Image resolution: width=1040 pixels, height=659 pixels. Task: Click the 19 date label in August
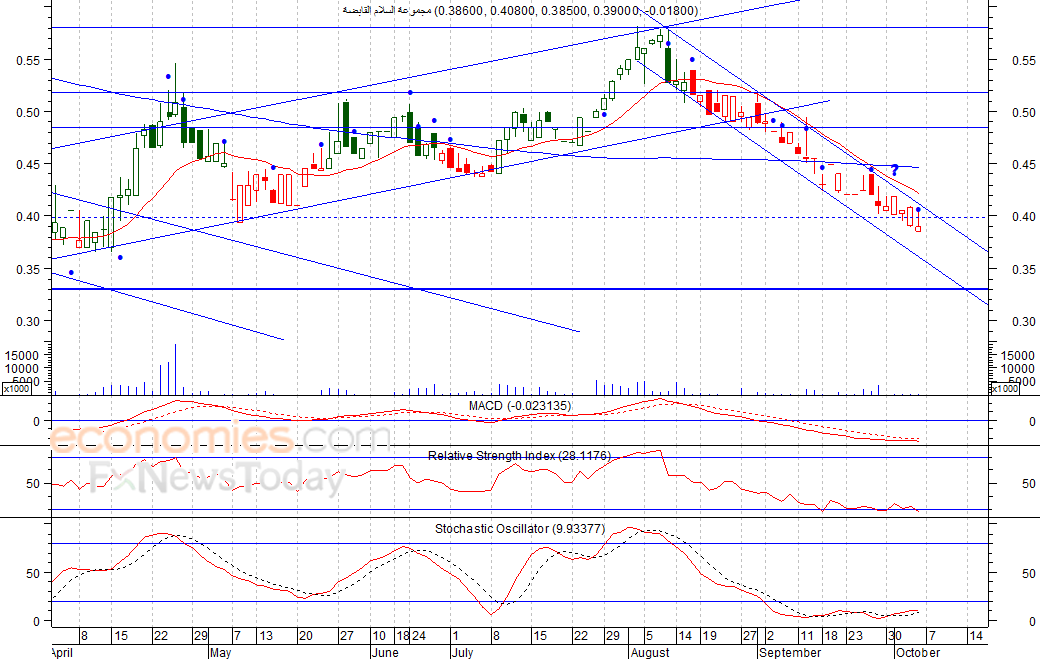(x=709, y=636)
